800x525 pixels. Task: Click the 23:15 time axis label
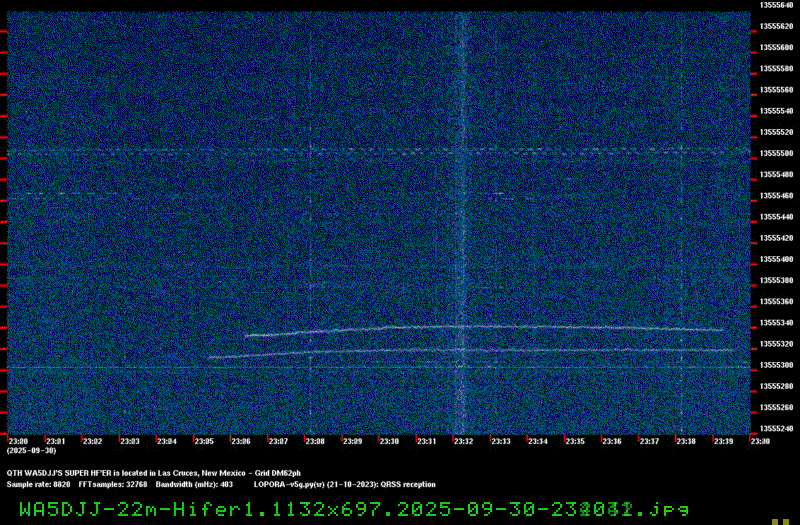click(575, 441)
